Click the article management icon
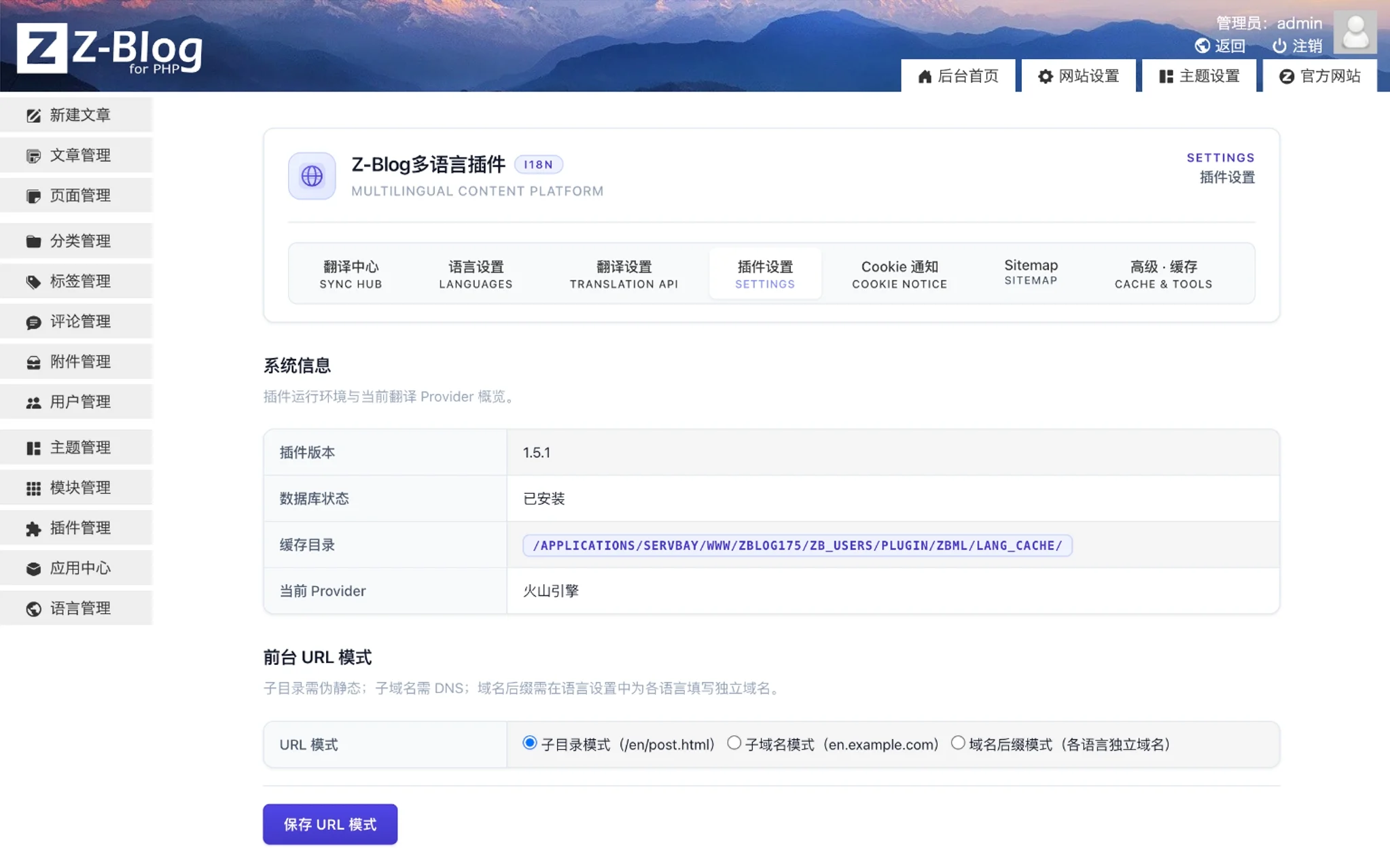1390x868 pixels. coord(33,156)
